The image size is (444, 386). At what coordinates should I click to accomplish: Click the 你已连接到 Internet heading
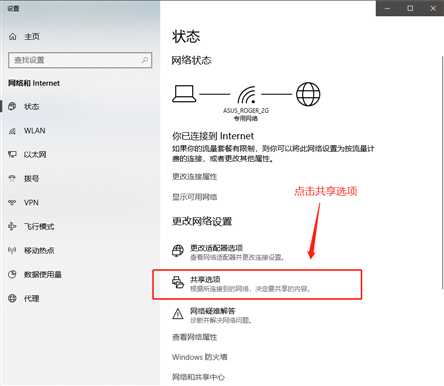coord(213,136)
